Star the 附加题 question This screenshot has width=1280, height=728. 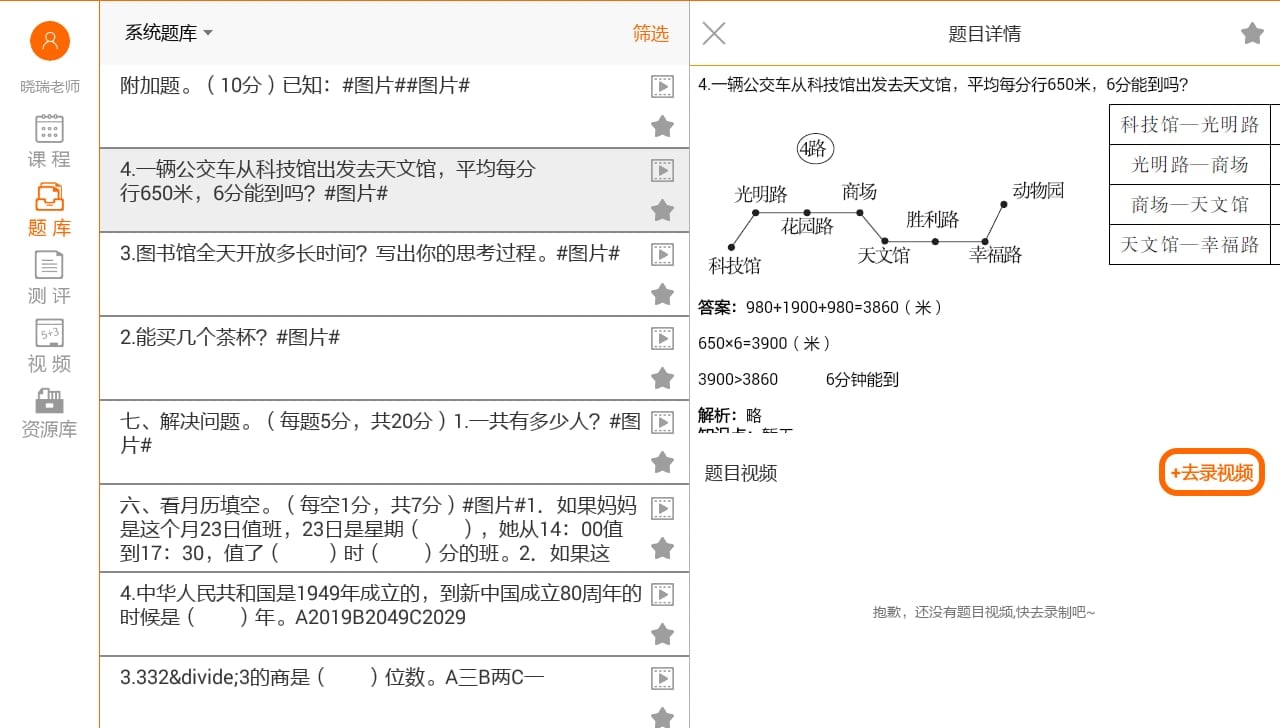pyautogui.click(x=662, y=126)
